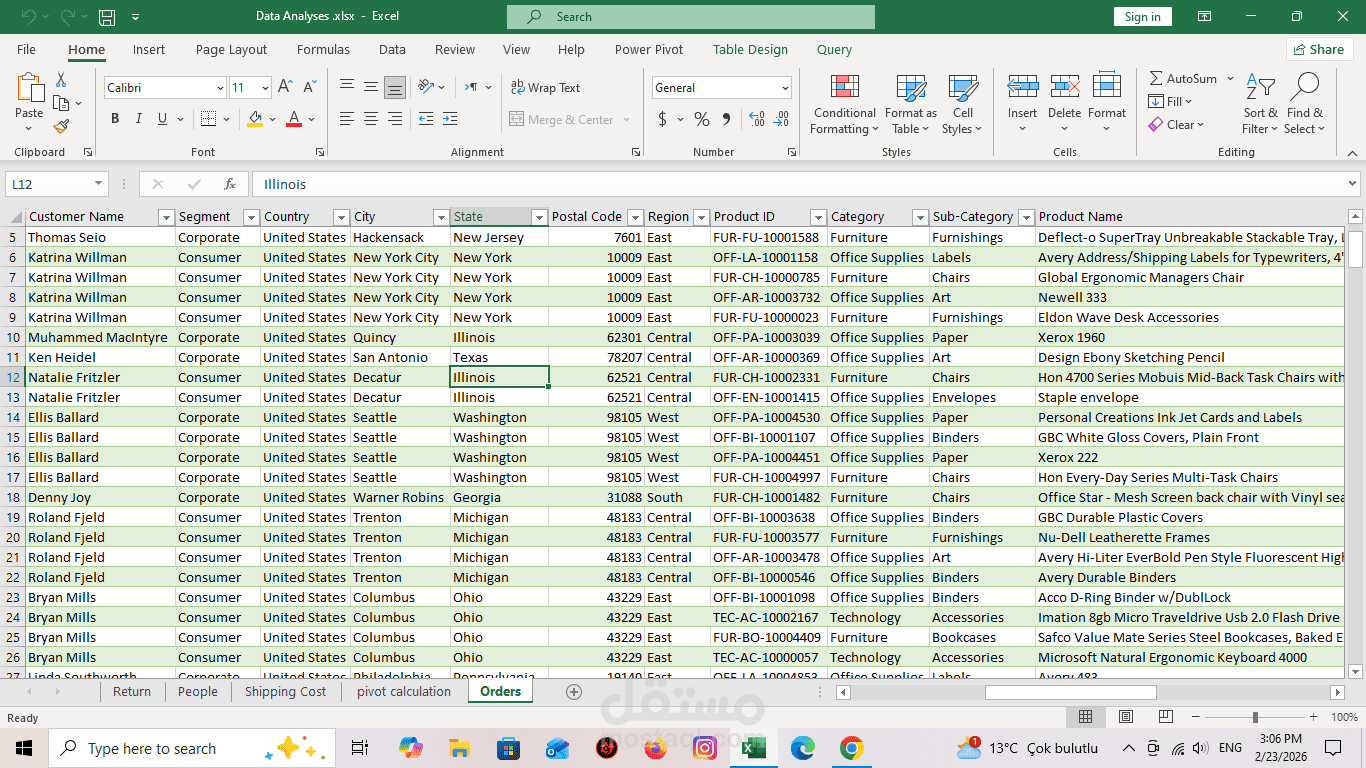Click the zoom slider handle

(1255, 717)
